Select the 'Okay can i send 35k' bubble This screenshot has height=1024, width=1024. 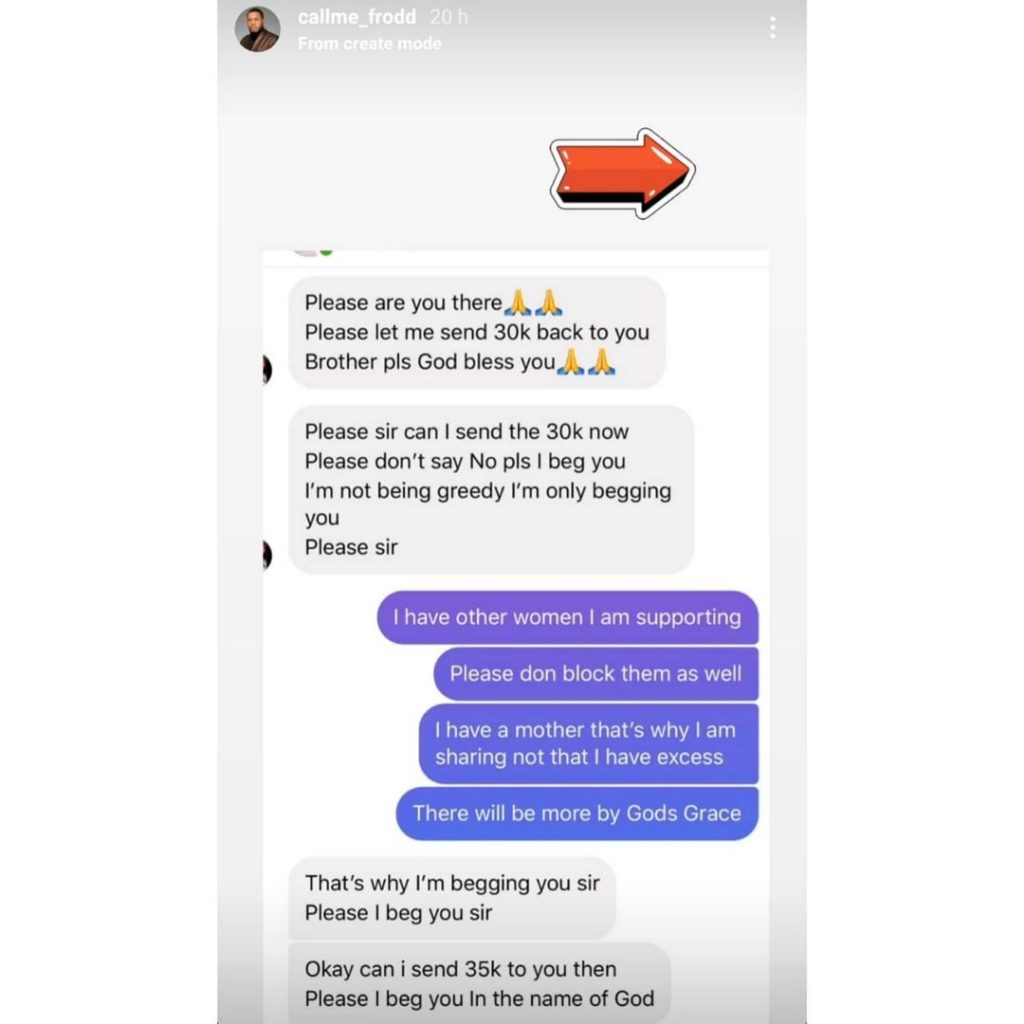pos(479,984)
